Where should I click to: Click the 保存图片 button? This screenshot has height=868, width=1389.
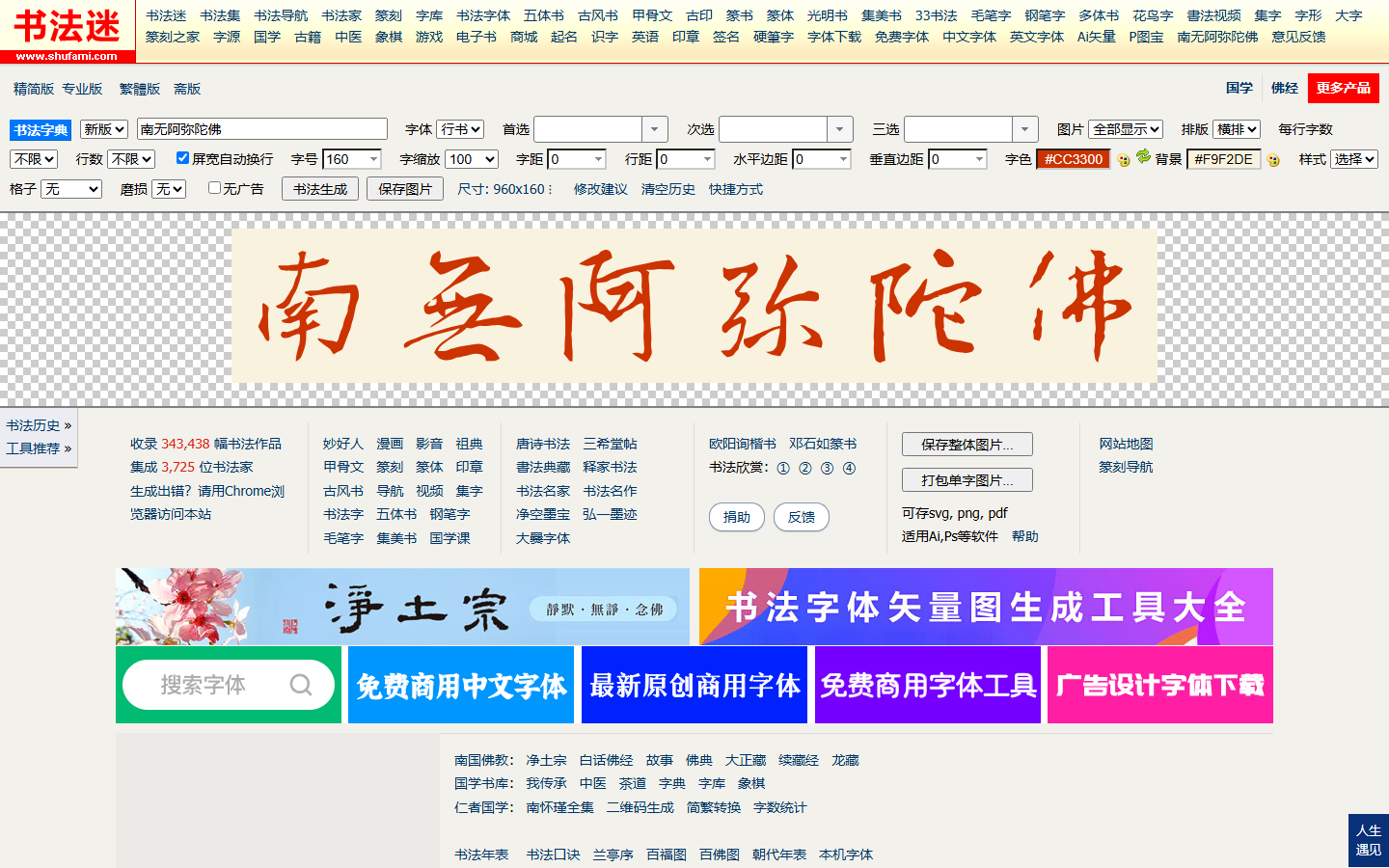coord(405,189)
